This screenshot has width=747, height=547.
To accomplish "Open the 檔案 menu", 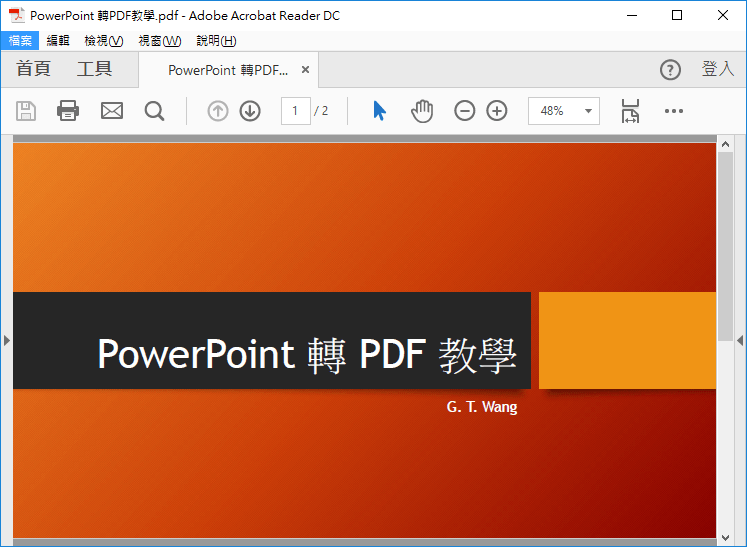I will click(20, 41).
